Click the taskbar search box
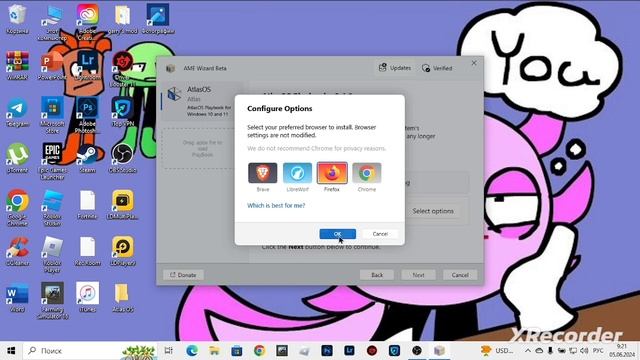The image size is (640, 360). point(90,351)
